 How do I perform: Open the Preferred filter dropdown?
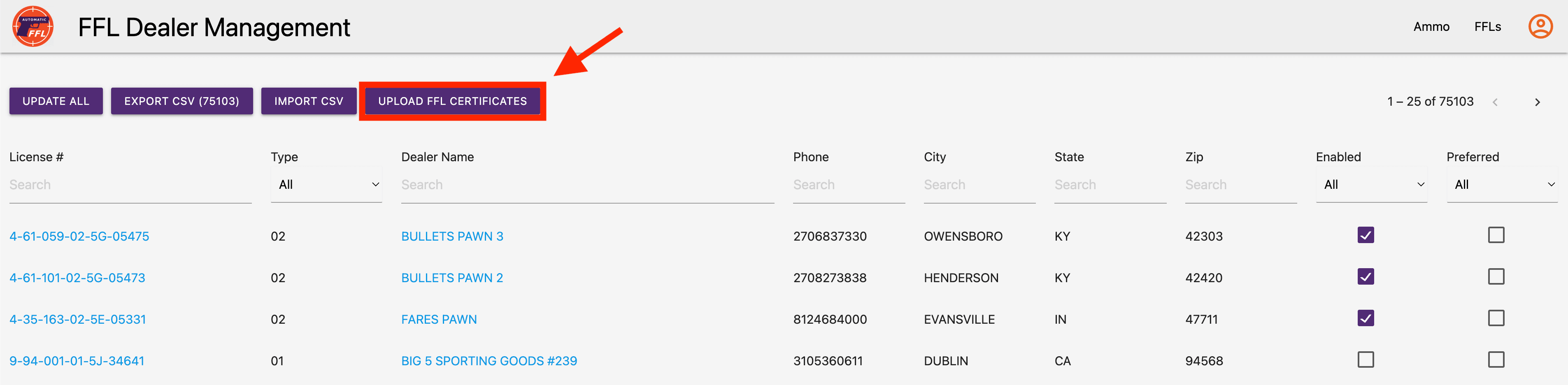(x=1501, y=185)
